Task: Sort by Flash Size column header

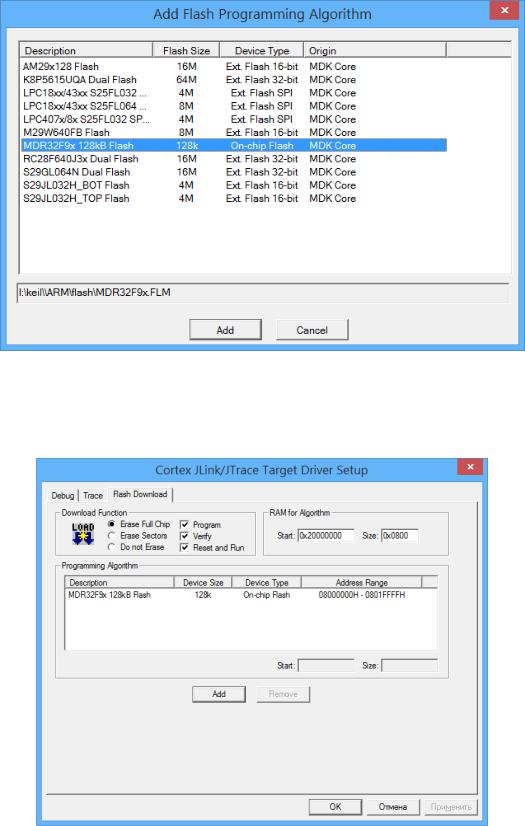Action: pos(186,51)
